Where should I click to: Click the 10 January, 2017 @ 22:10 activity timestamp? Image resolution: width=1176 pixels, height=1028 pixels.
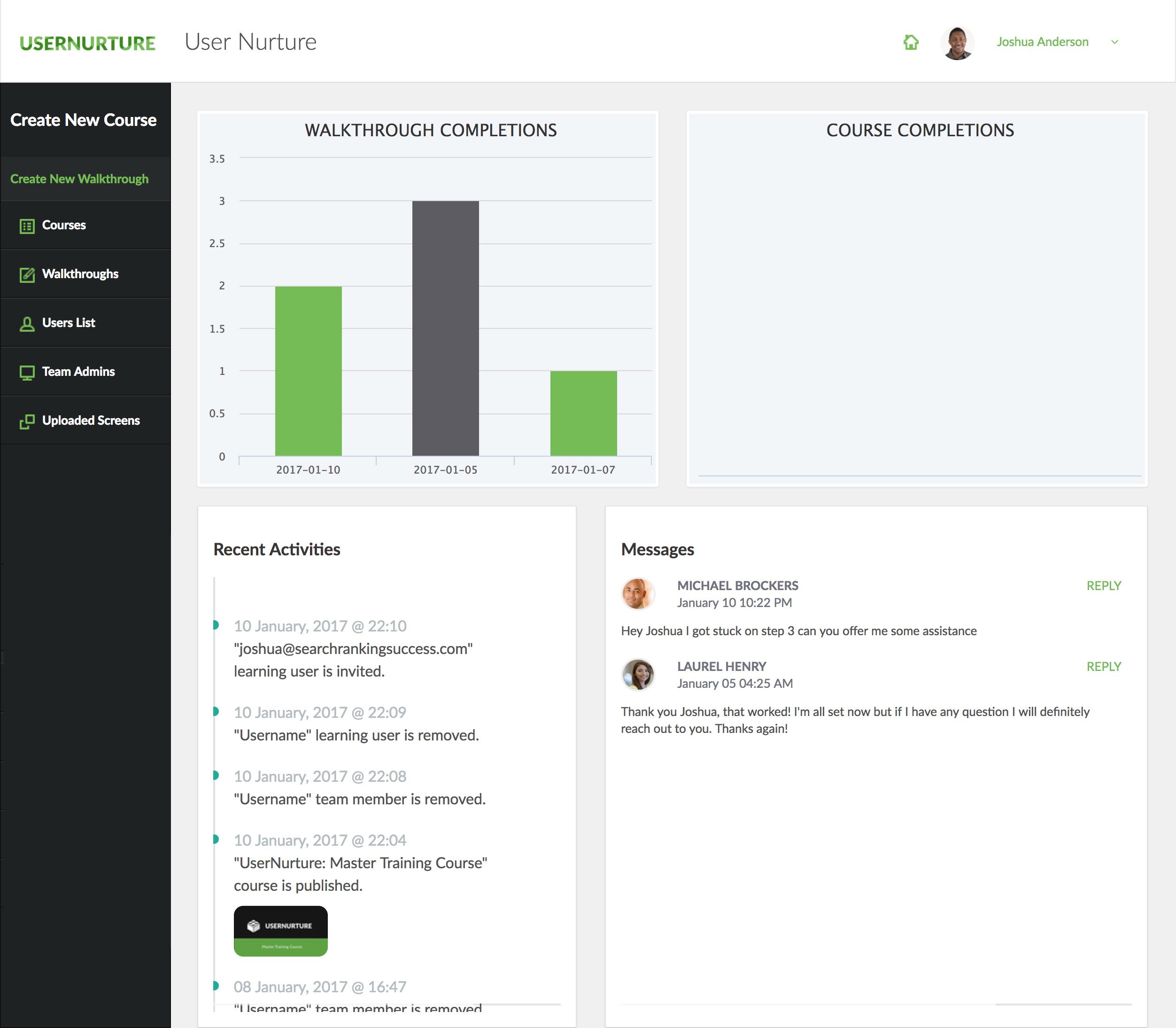320,626
